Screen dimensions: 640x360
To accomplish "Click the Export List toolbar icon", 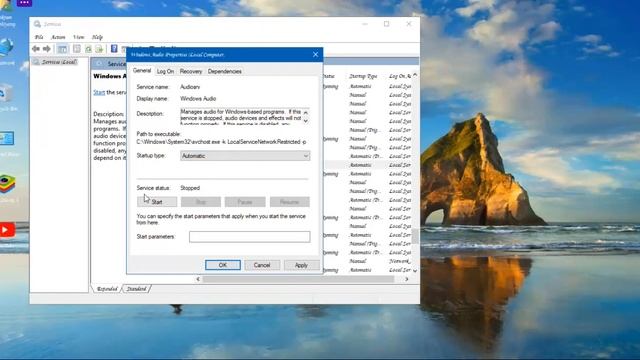I will tap(99, 49).
